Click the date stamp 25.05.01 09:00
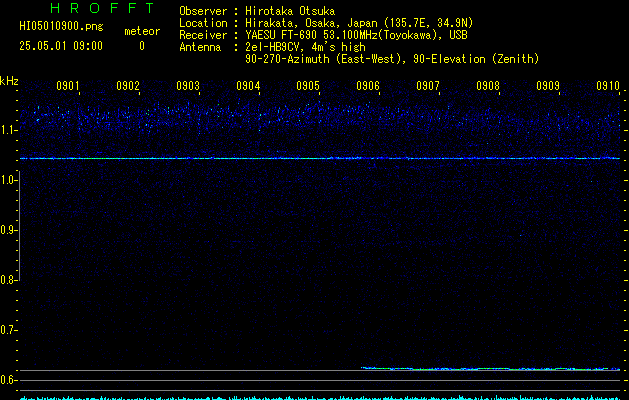629x400 pixels. point(61,46)
